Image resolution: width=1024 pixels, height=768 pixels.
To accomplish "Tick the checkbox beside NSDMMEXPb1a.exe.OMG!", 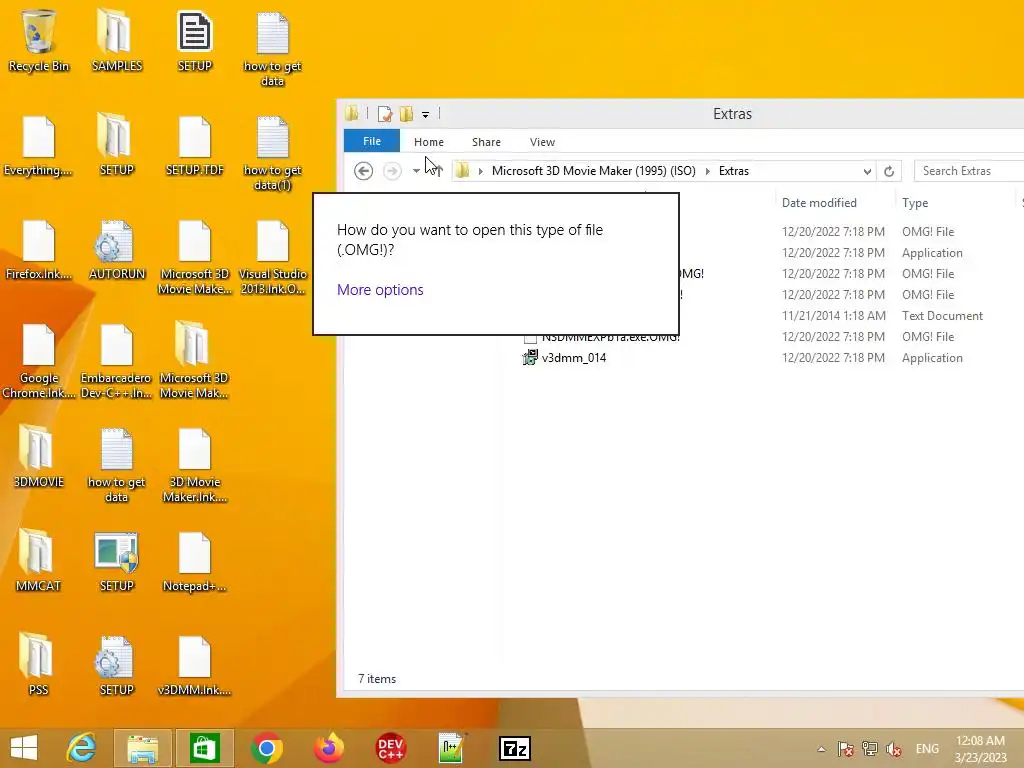I will (x=530, y=338).
